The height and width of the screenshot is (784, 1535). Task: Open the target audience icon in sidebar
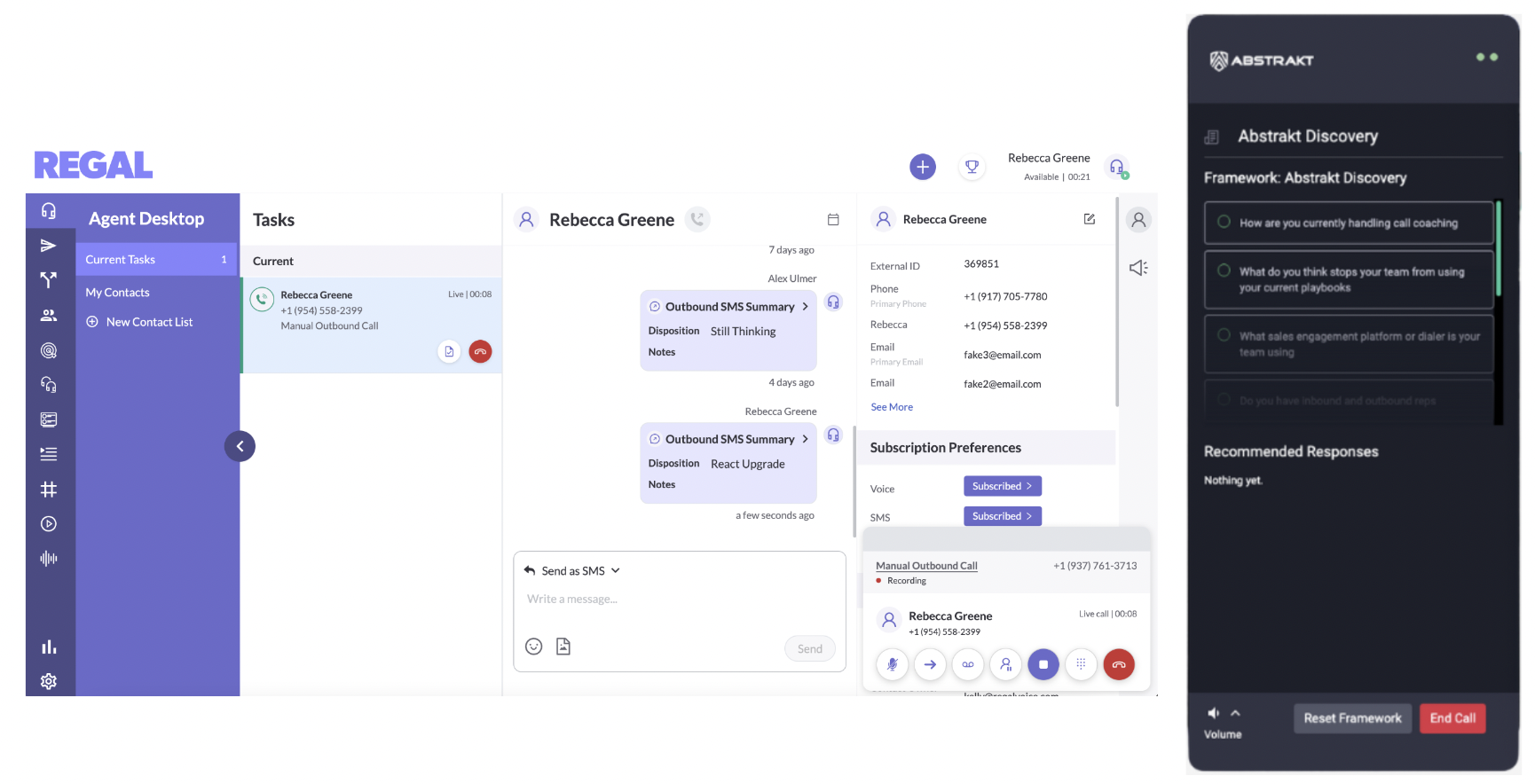(x=49, y=350)
